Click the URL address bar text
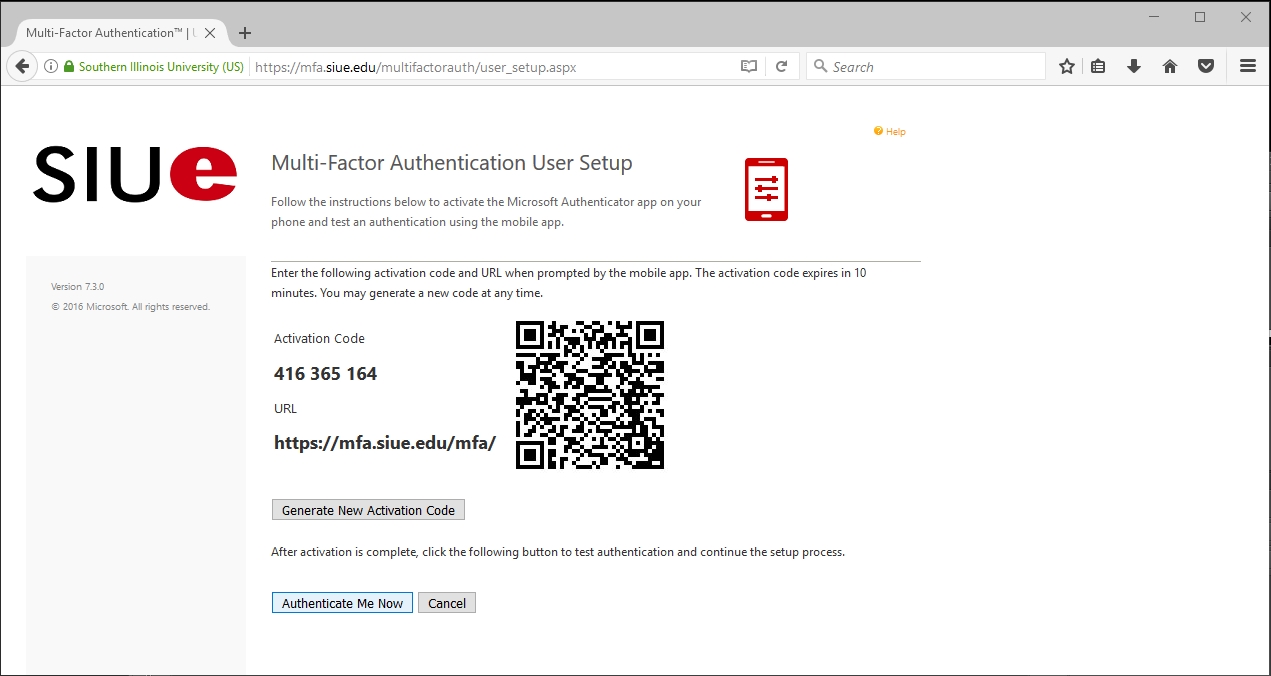Image resolution: width=1271 pixels, height=676 pixels. tap(415, 67)
